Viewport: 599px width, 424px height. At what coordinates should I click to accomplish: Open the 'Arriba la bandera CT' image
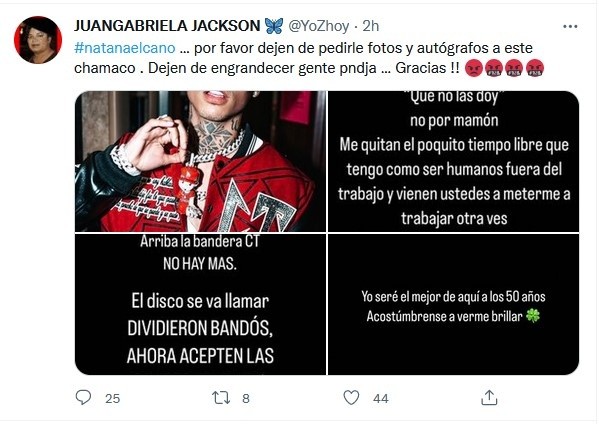click(x=200, y=304)
